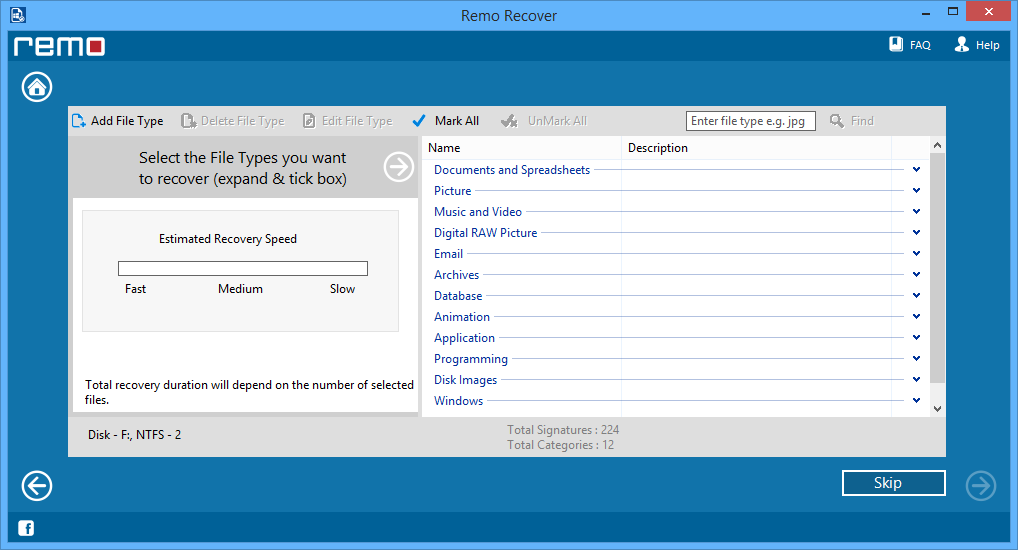Screen dimensions: 1018x550
Task: Click the file type list scrollbar thumb
Action: click(x=937, y=268)
